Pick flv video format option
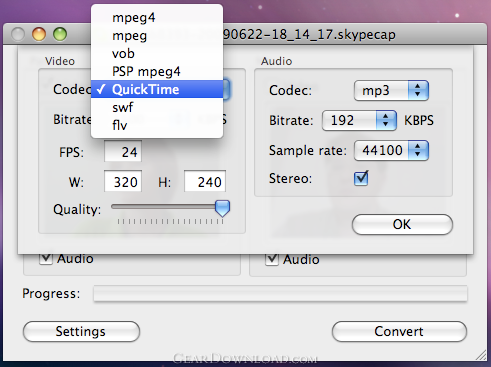Screen dimensions: 491x367 [x=157, y=125]
